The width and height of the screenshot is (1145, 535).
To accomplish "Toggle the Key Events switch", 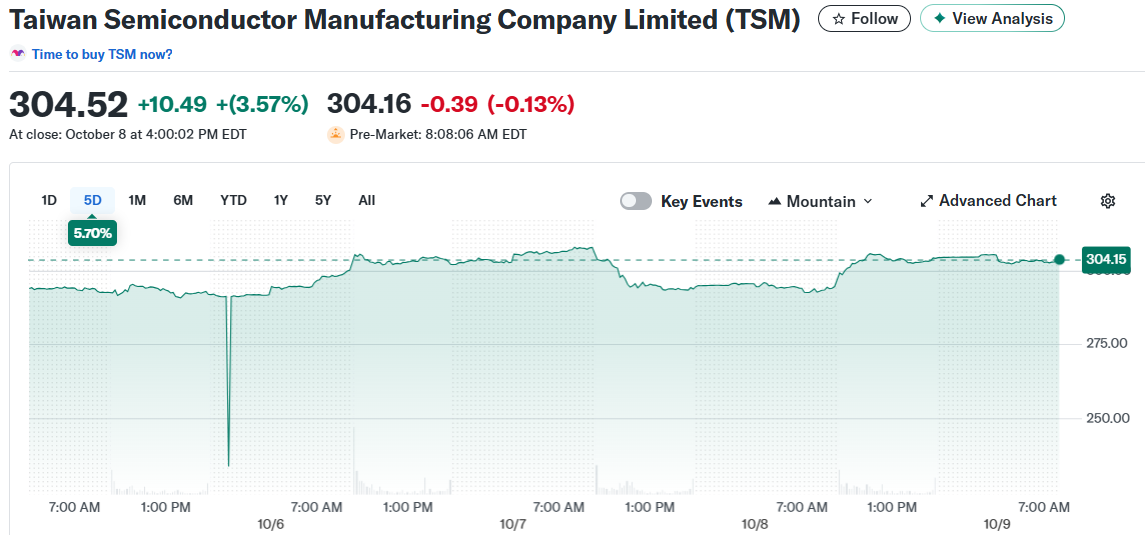I will [x=636, y=201].
